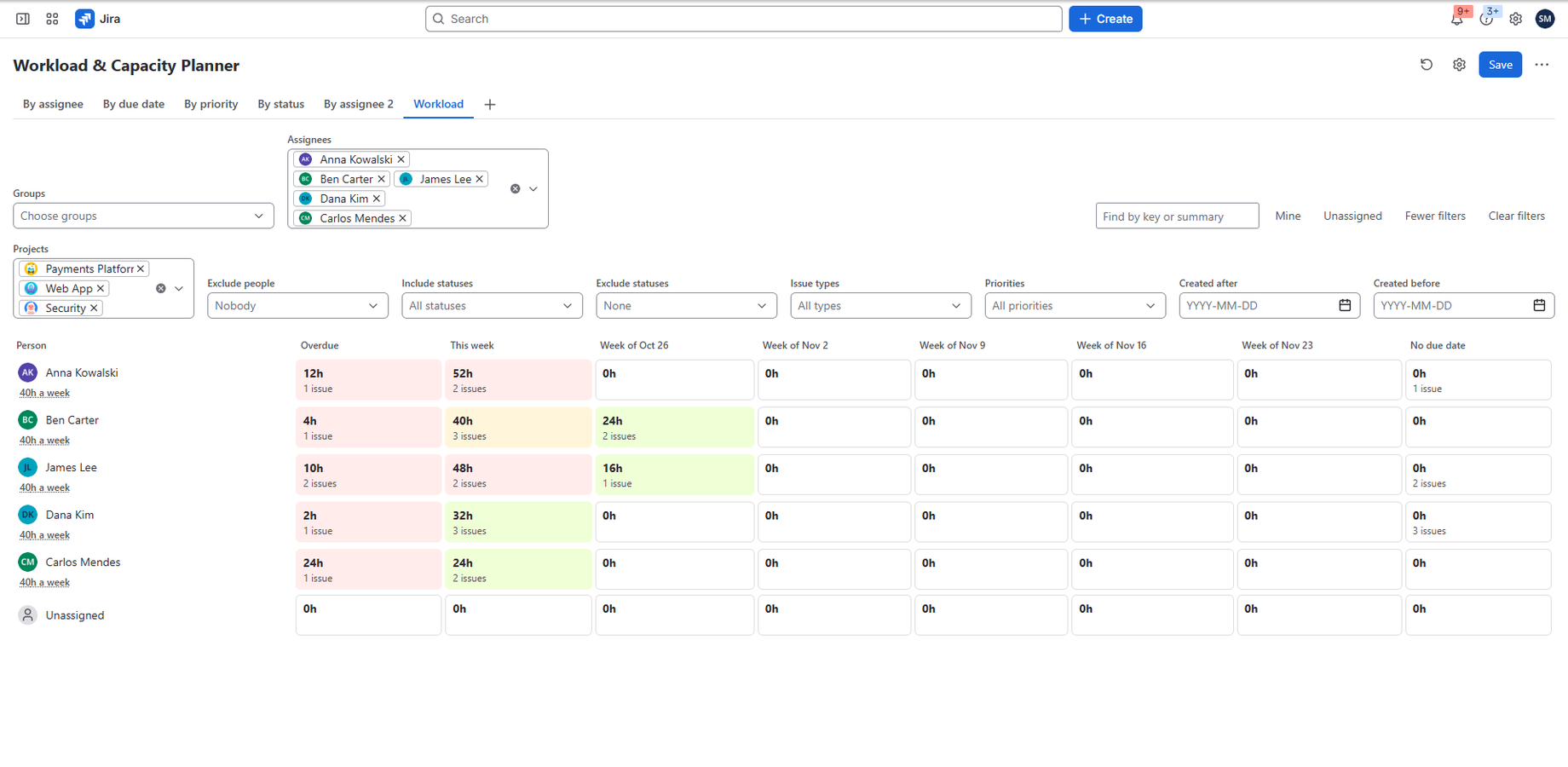Add a new tab with plus icon
1568x767 pixels.
click(490, 105)
